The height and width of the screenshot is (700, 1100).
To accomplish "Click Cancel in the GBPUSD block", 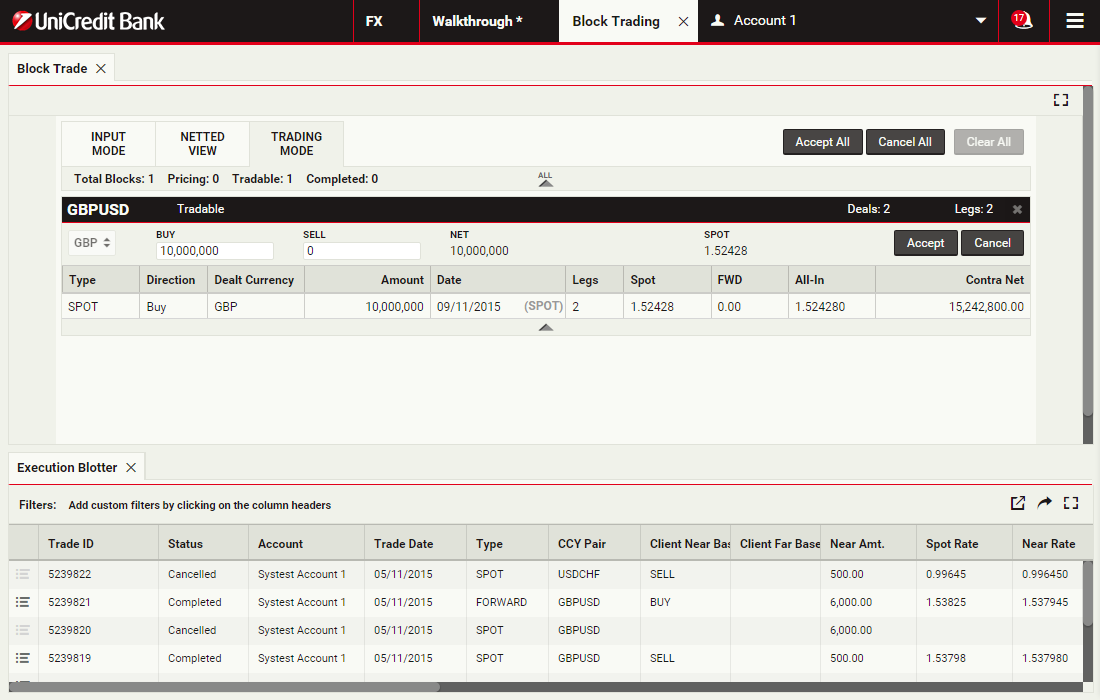I will pyautogui.click(x=992, y=243).
